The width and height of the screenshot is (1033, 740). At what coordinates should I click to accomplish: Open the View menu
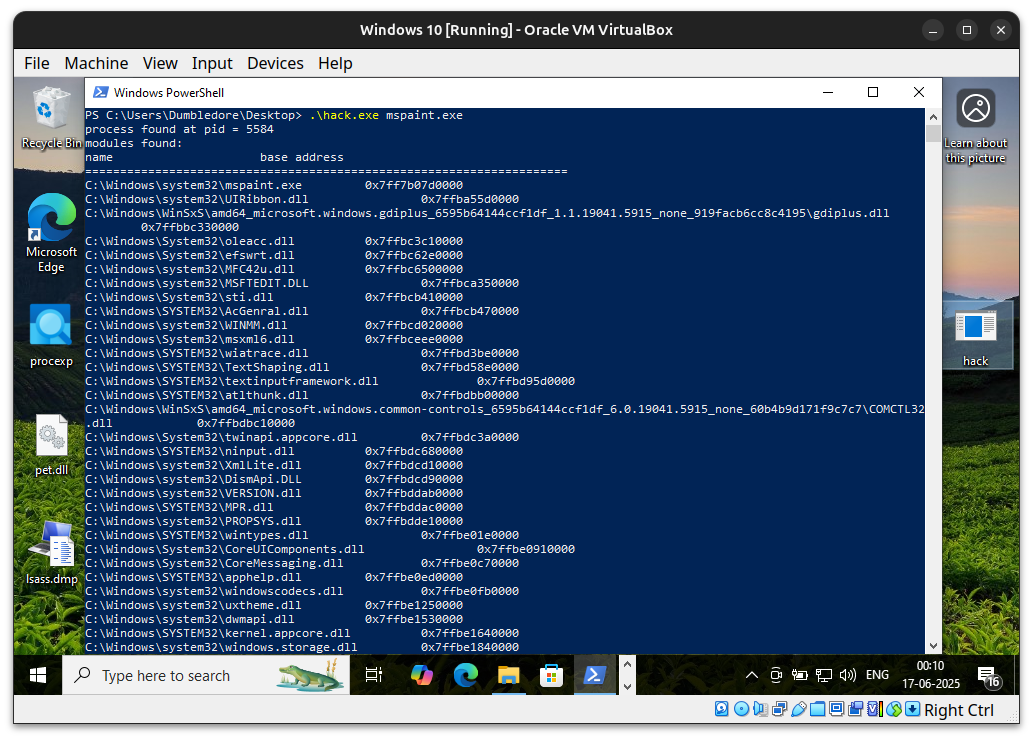coord(160,63)
